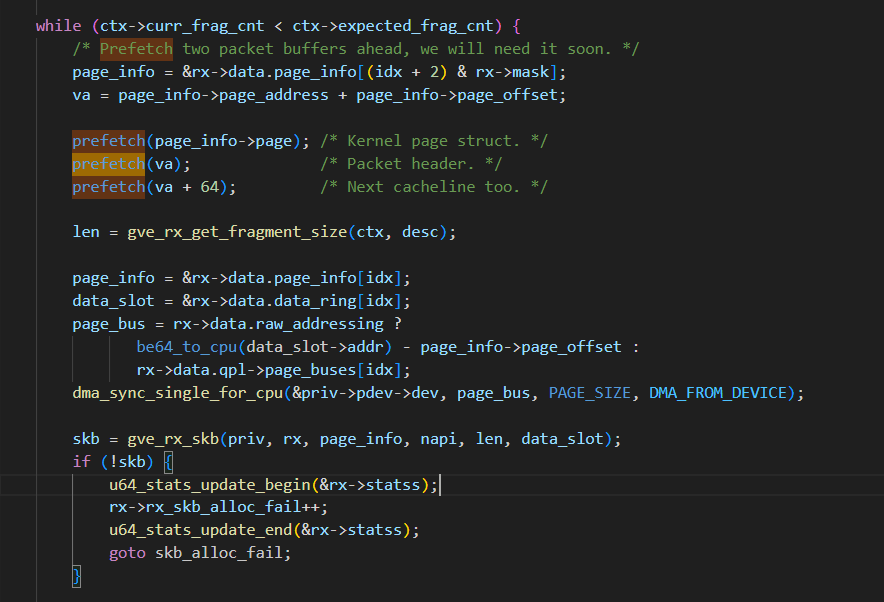The height and width of the screenshot is (602, 884).
Task: Click 'len' in the len = gve_rx_get_fragment_size line
Action: pyautogui.click(x=86, y=232)
